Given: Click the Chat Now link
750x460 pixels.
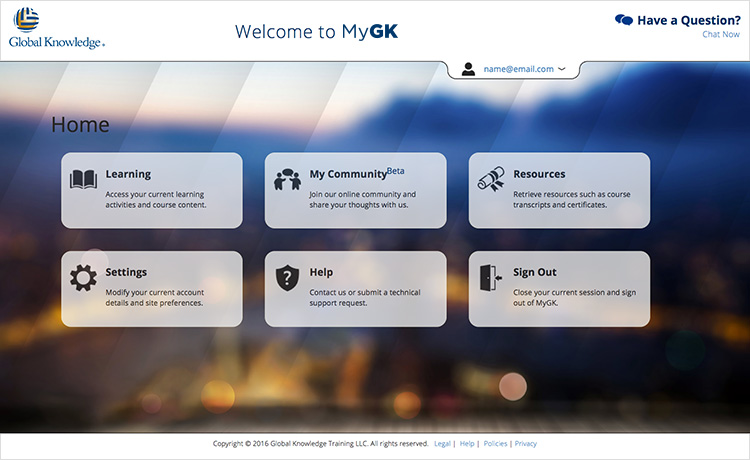Looking at the screenshot, I should (x=720, y=34).
